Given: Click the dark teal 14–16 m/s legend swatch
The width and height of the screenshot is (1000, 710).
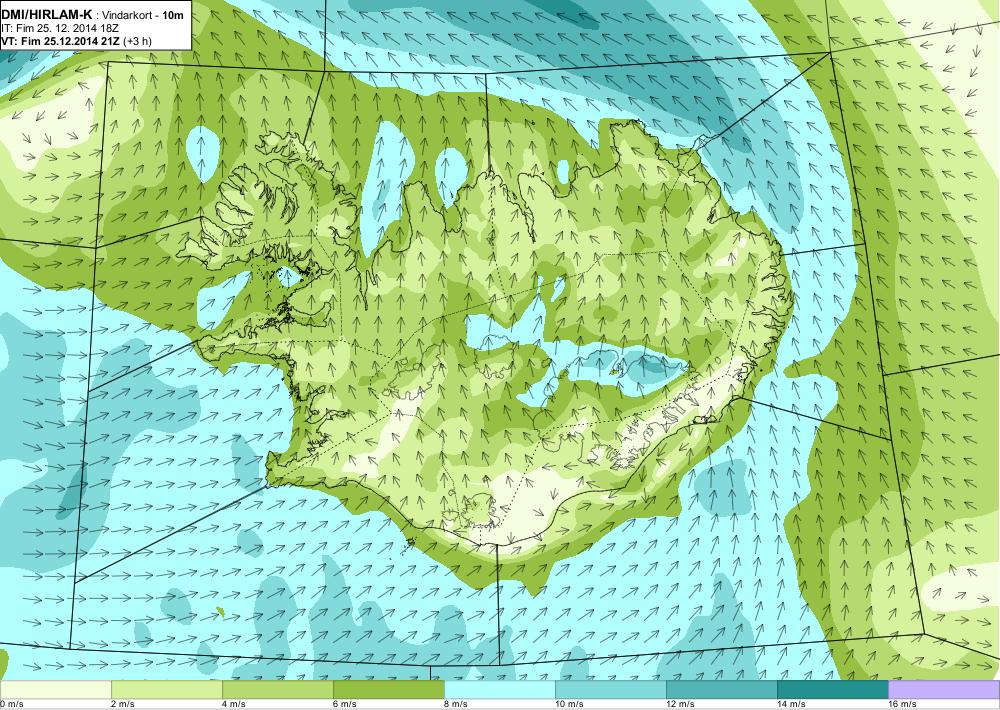Looking at the screenshot, I should (x=832, y=690).
